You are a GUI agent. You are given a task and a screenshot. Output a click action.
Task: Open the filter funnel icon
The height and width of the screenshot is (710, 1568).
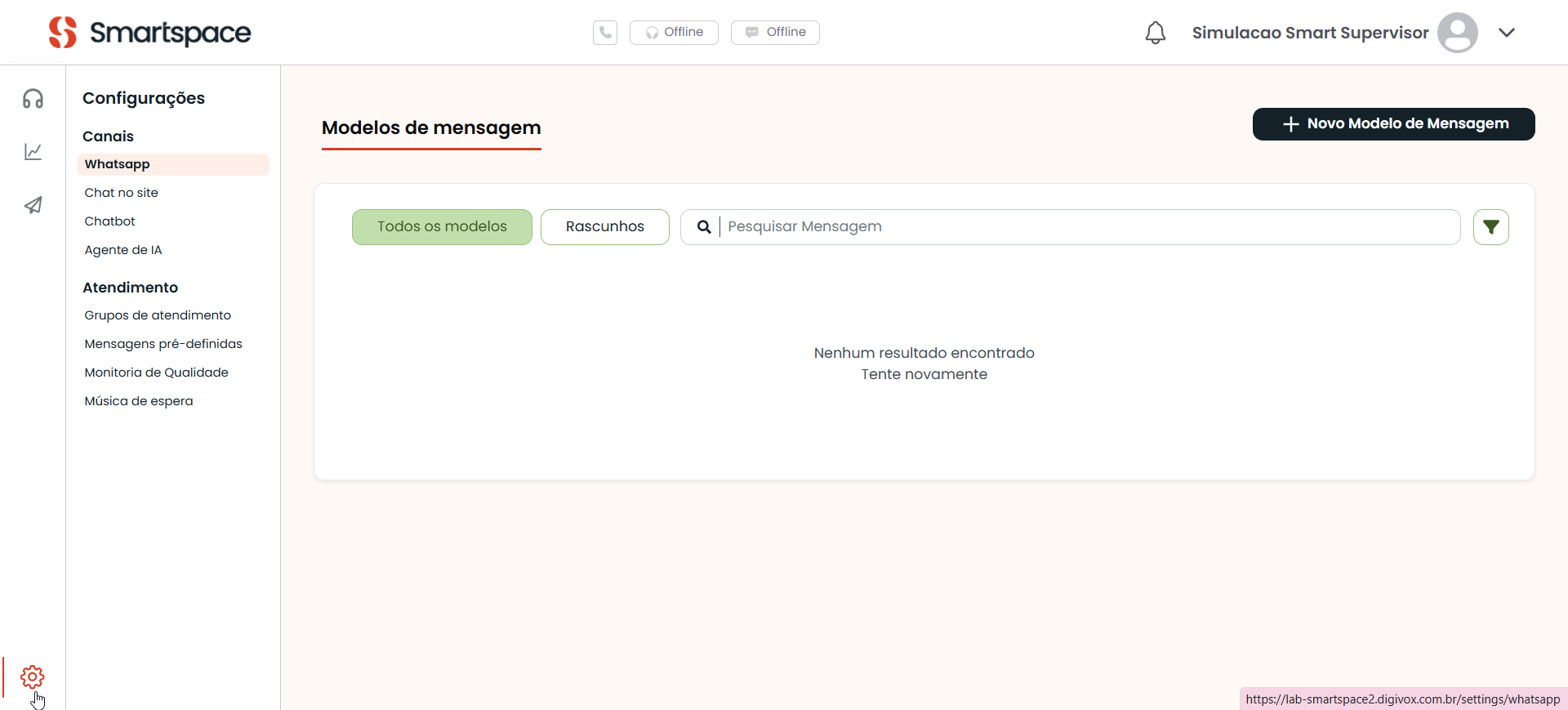(1490, 227)
